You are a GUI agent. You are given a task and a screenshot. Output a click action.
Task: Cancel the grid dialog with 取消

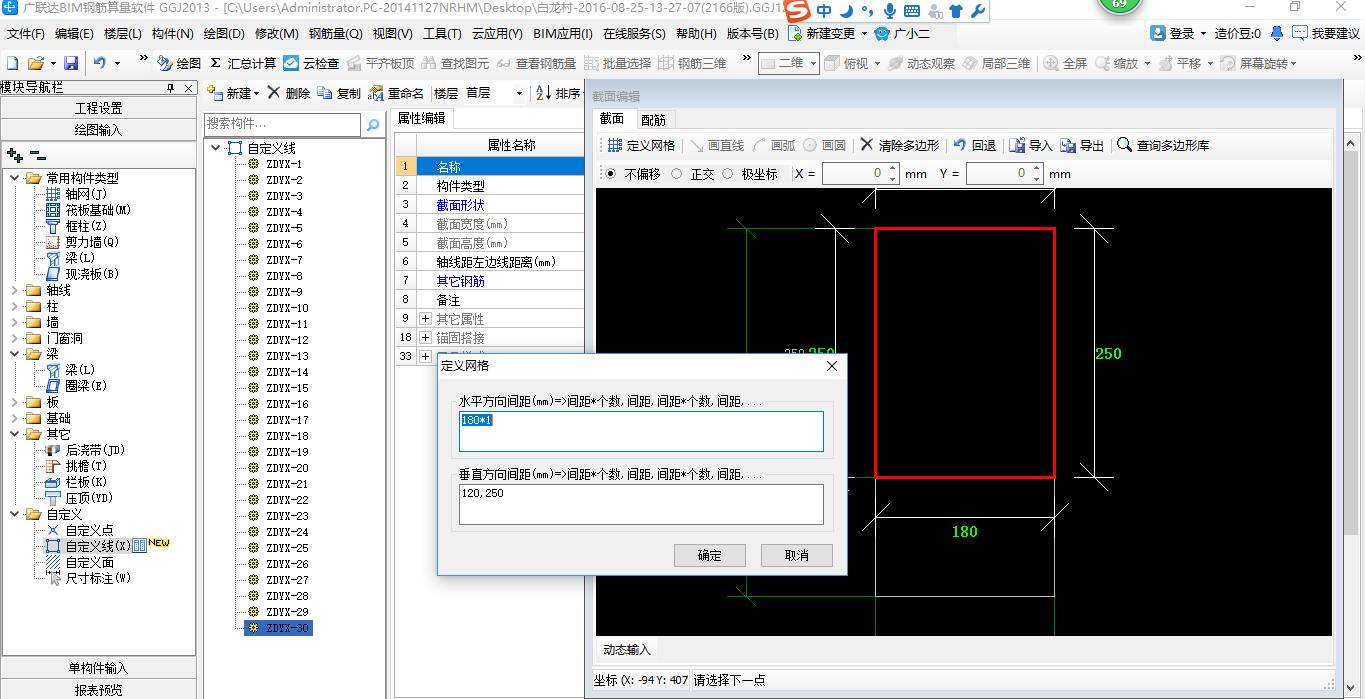pos(796,555)
